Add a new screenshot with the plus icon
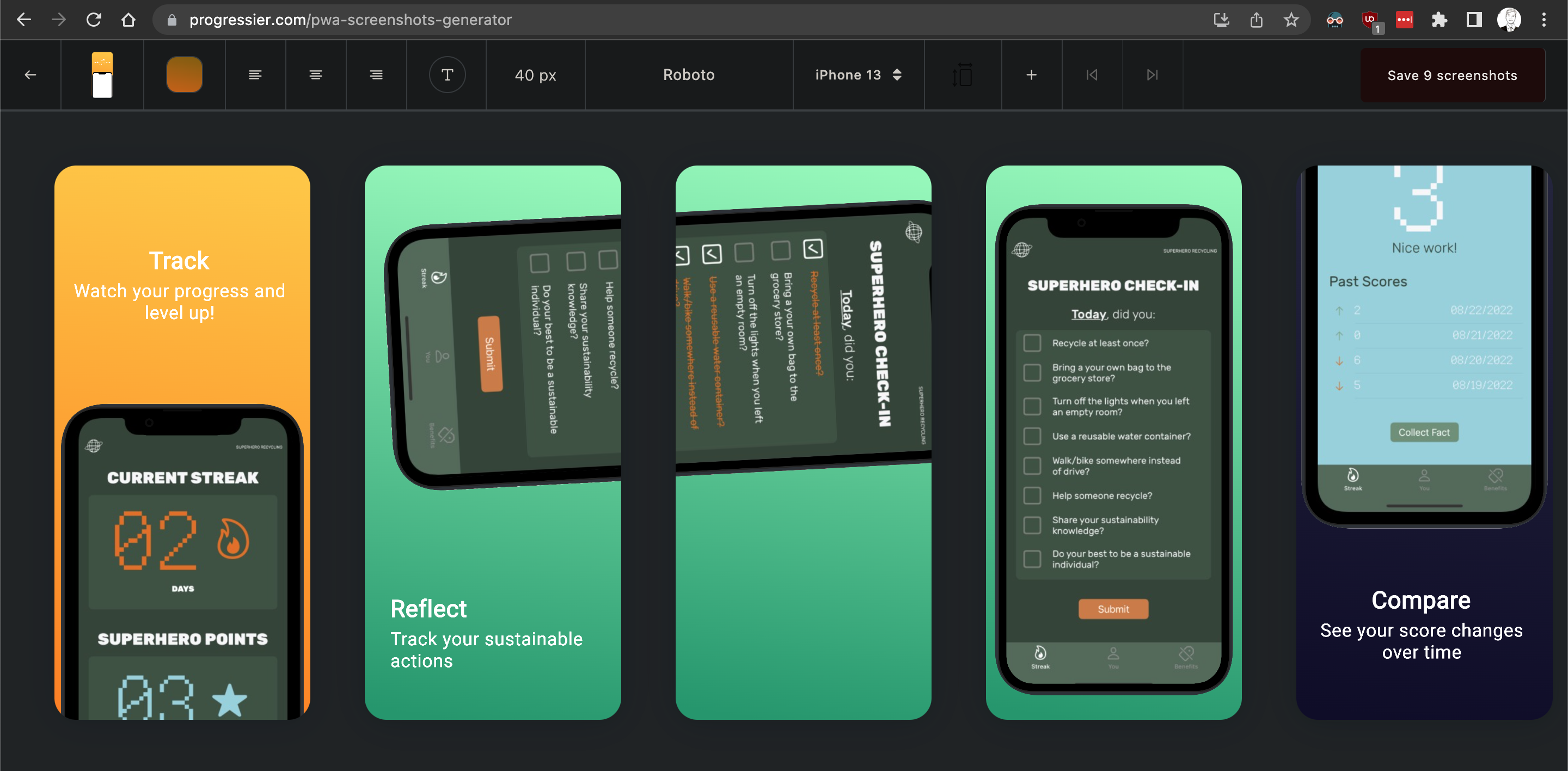This screenshot has width=1568, height=771. [1031, 75]
